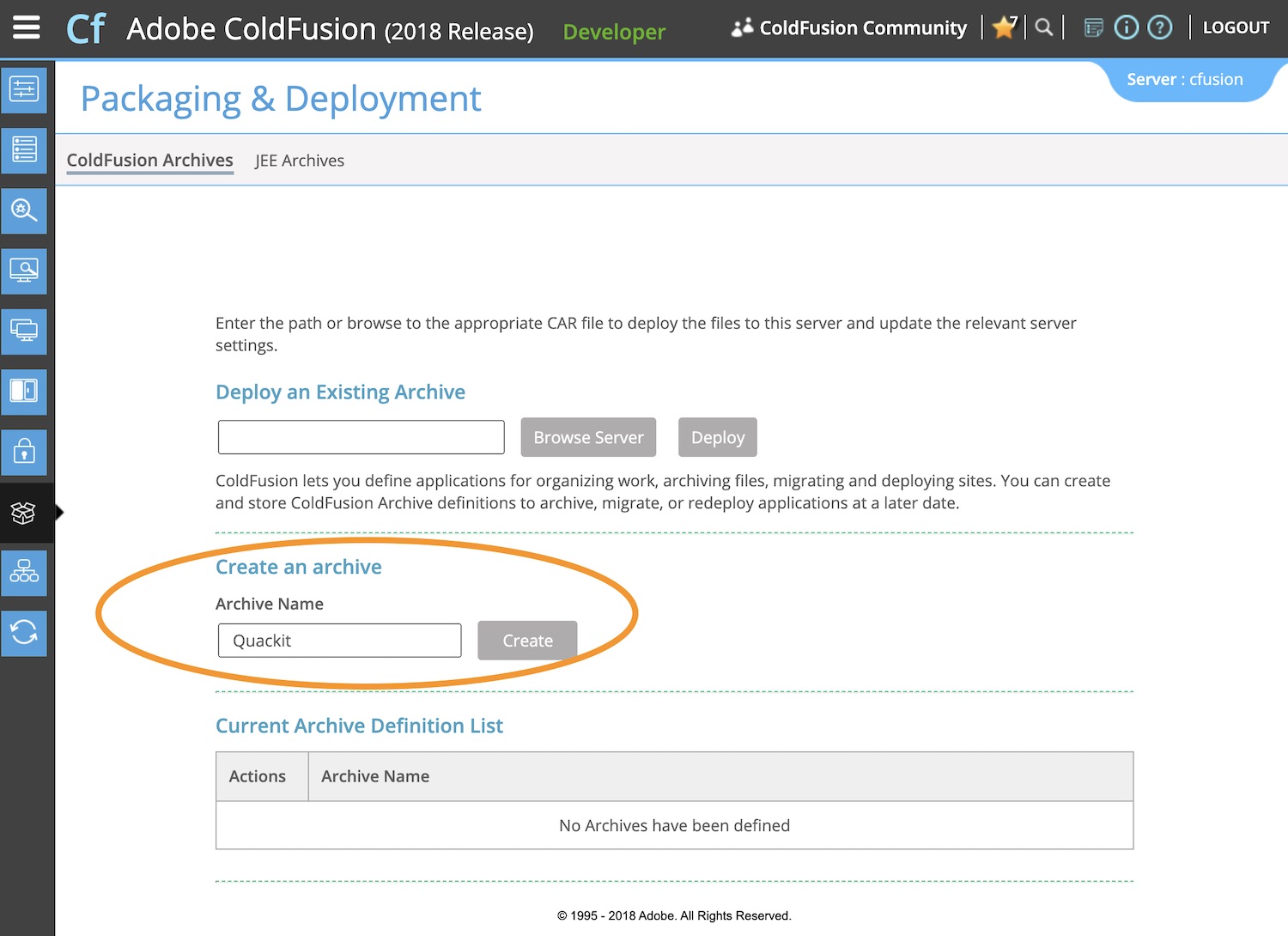The image size is (1288, 936).
Task: Click 'Current Archive Definition List' heading
Action: 359,726
